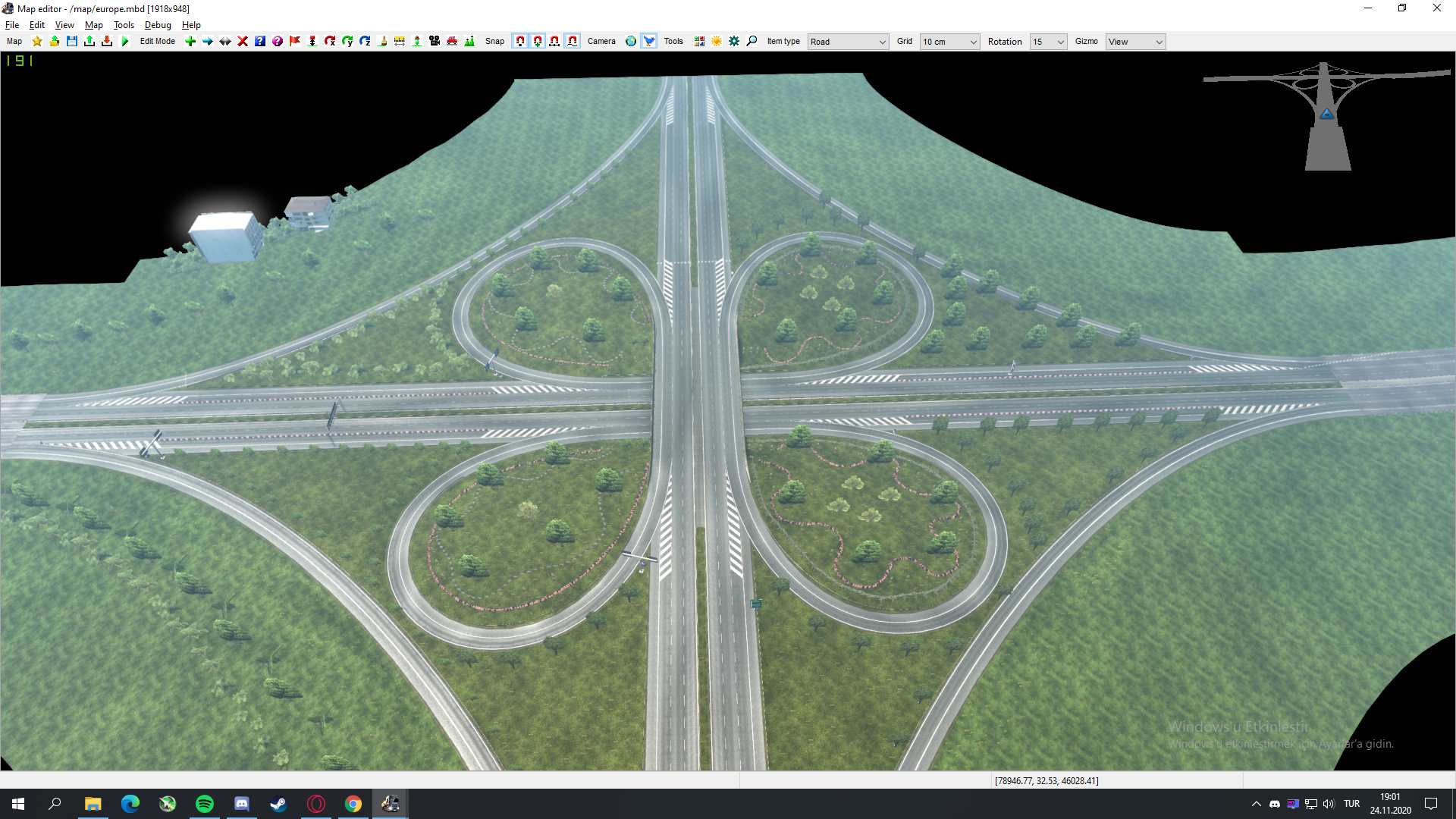Toggle the bird free camera mode
The height and width of the screenshot is (819, 1456).
(x=649, y=42)
